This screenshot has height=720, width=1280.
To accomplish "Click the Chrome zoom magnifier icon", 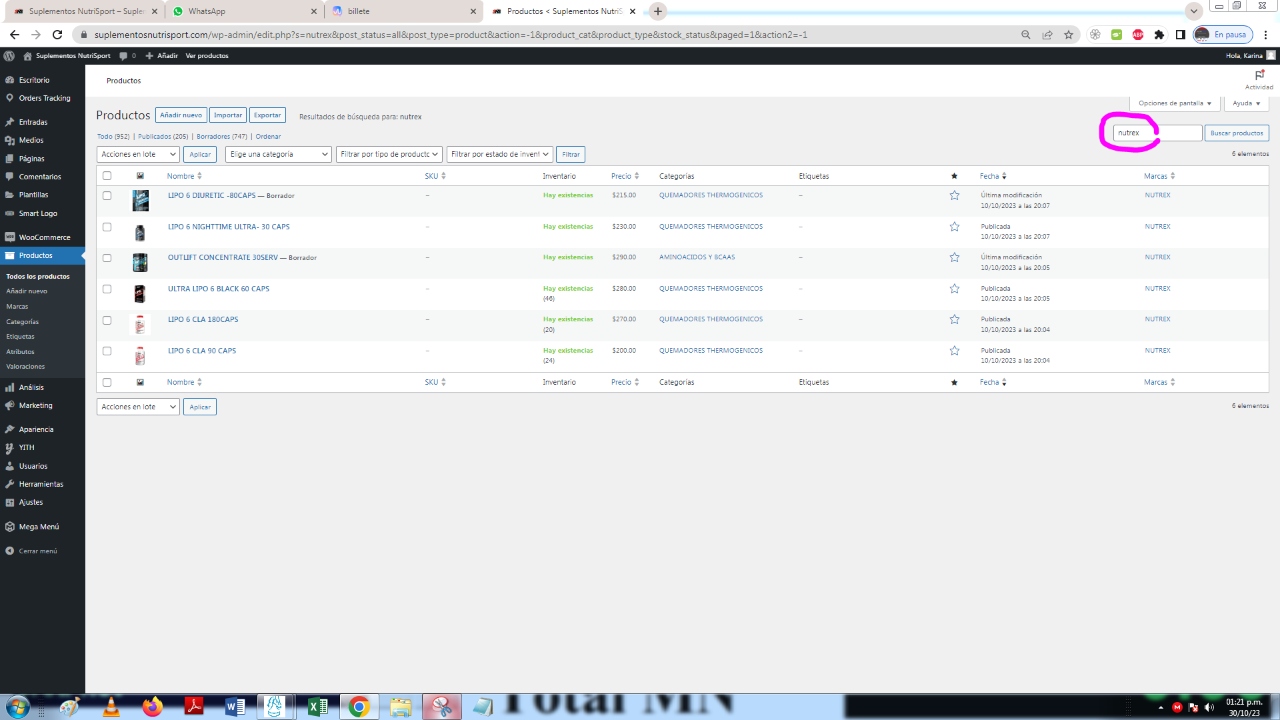I will click(x=1026, y=34).
